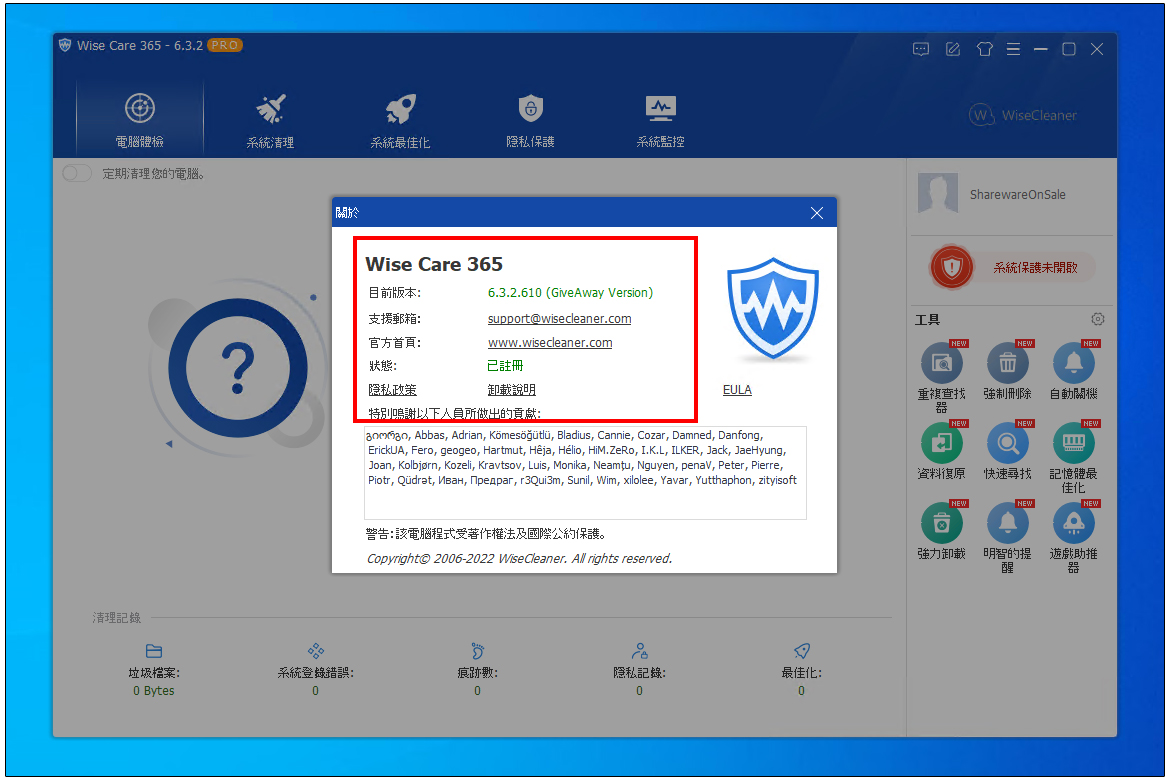Open the skin shirt icon in title bar
Screen dimensions: 1170x780
985,49
